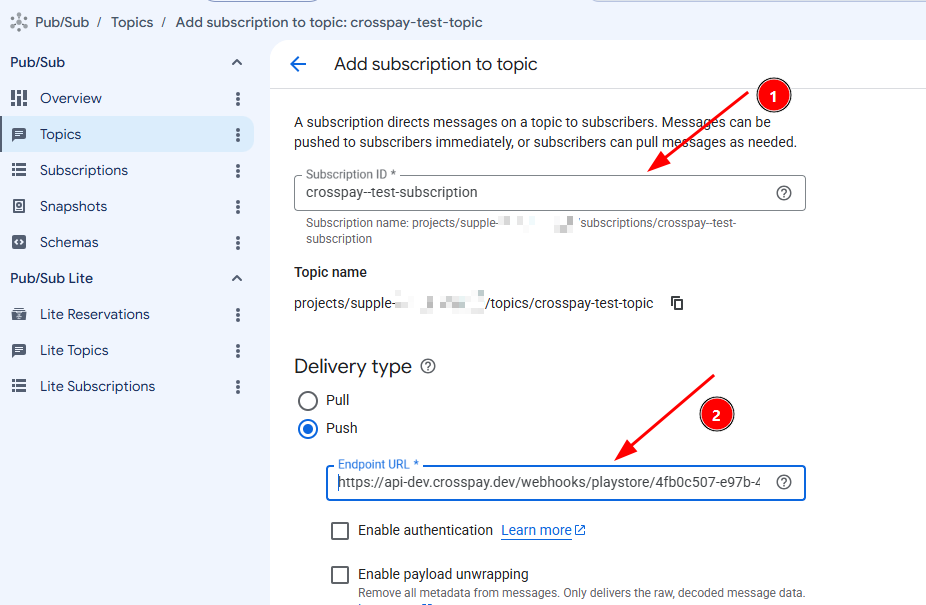
Task: Click the Lite Subscriptions list icon
Action: (x=19, y=386)
